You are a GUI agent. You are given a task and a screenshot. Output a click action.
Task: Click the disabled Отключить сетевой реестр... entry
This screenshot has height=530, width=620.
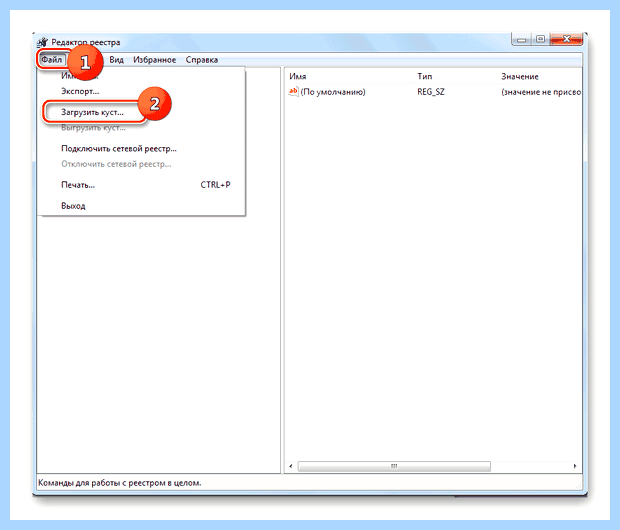coord(116,164)
